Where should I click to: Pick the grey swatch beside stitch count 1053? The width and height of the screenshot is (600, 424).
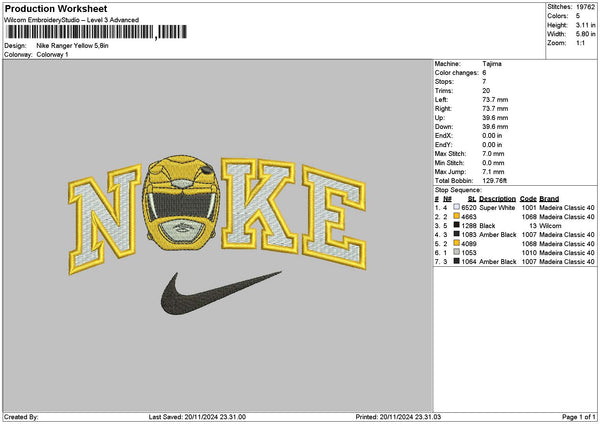[456, 252]
